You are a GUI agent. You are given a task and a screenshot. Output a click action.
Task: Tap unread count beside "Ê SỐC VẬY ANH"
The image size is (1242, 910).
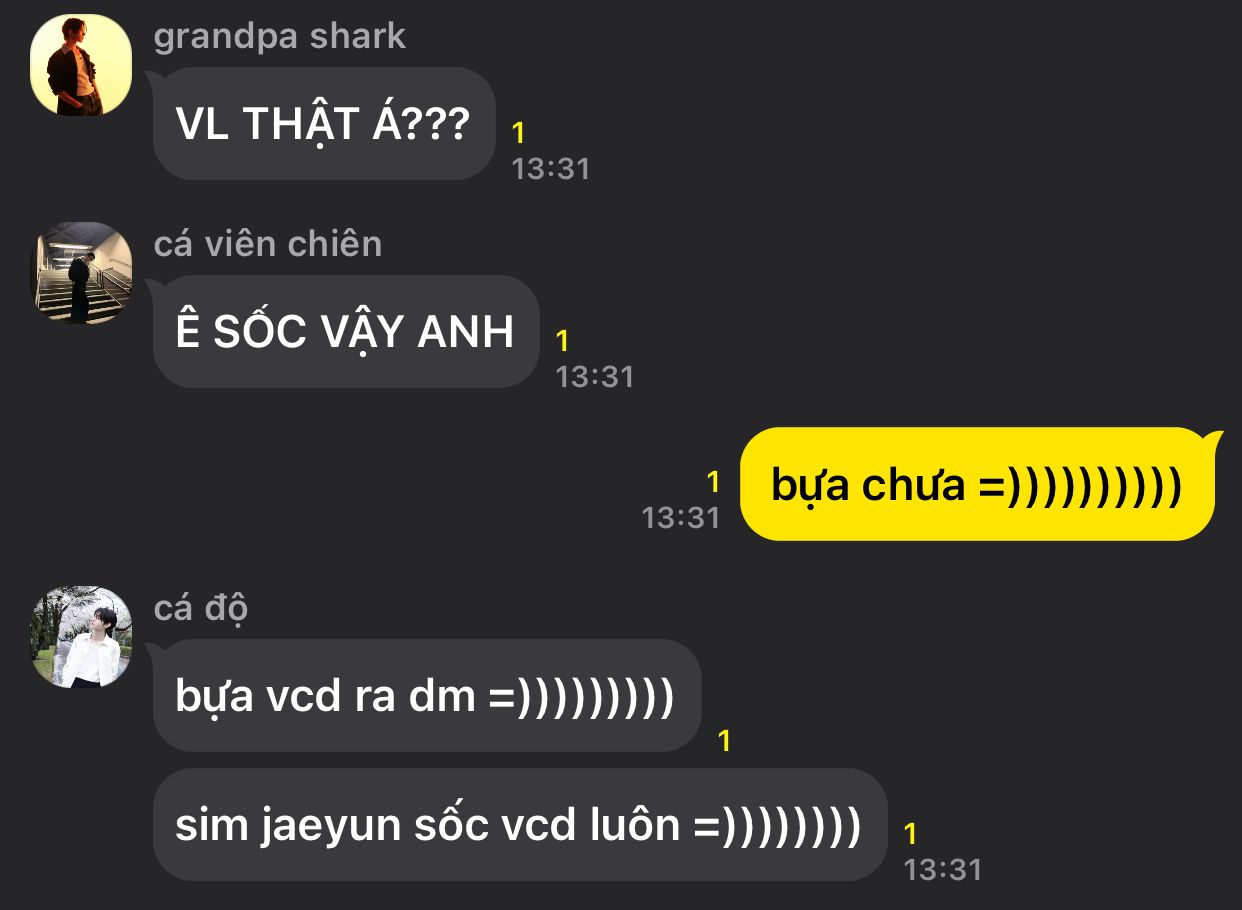tap(562, 341)
